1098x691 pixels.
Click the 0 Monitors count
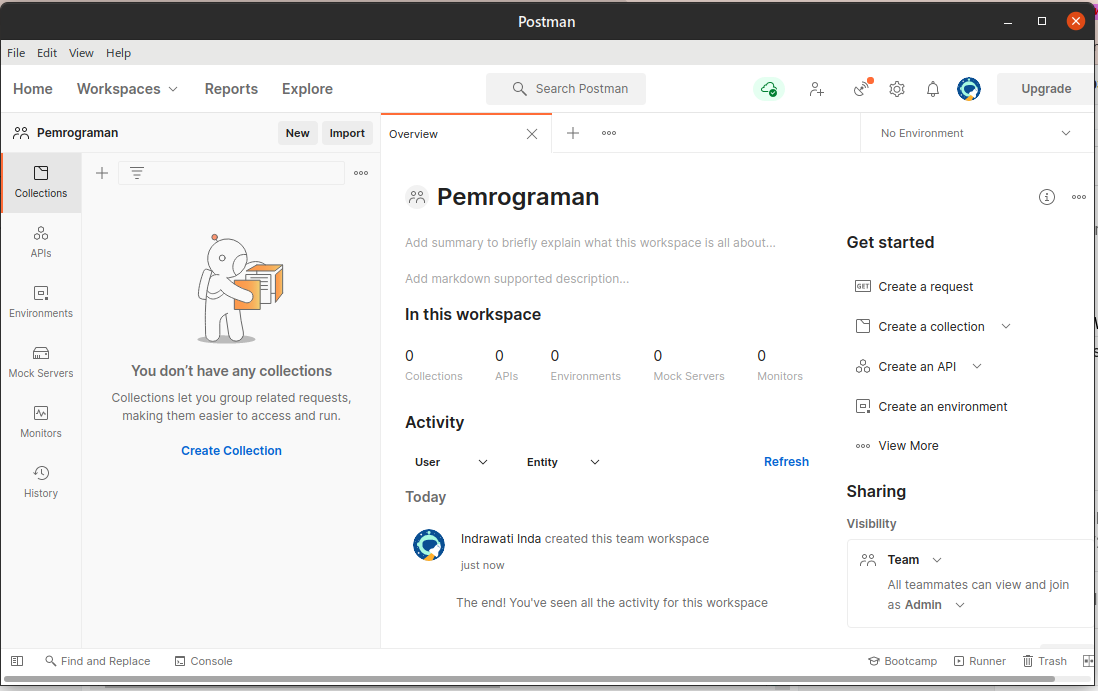coord(780,365)
